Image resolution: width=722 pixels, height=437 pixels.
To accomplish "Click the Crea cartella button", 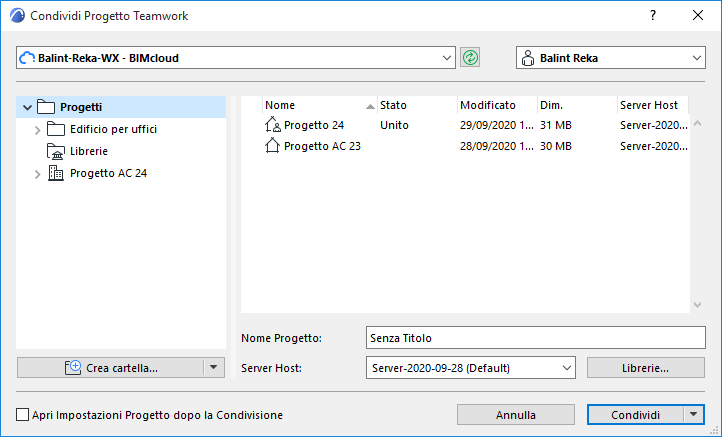I will (x=110, y=368).
